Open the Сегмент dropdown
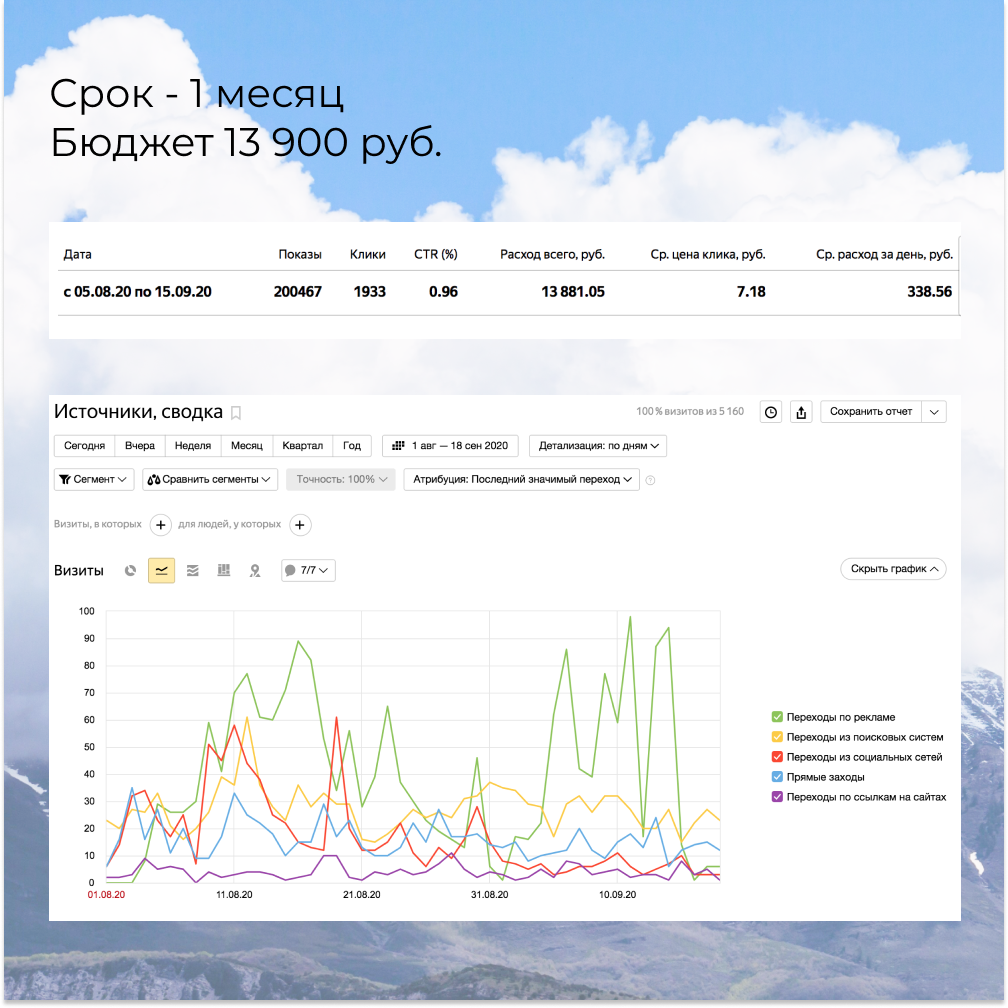 click(x=94, y=480)
